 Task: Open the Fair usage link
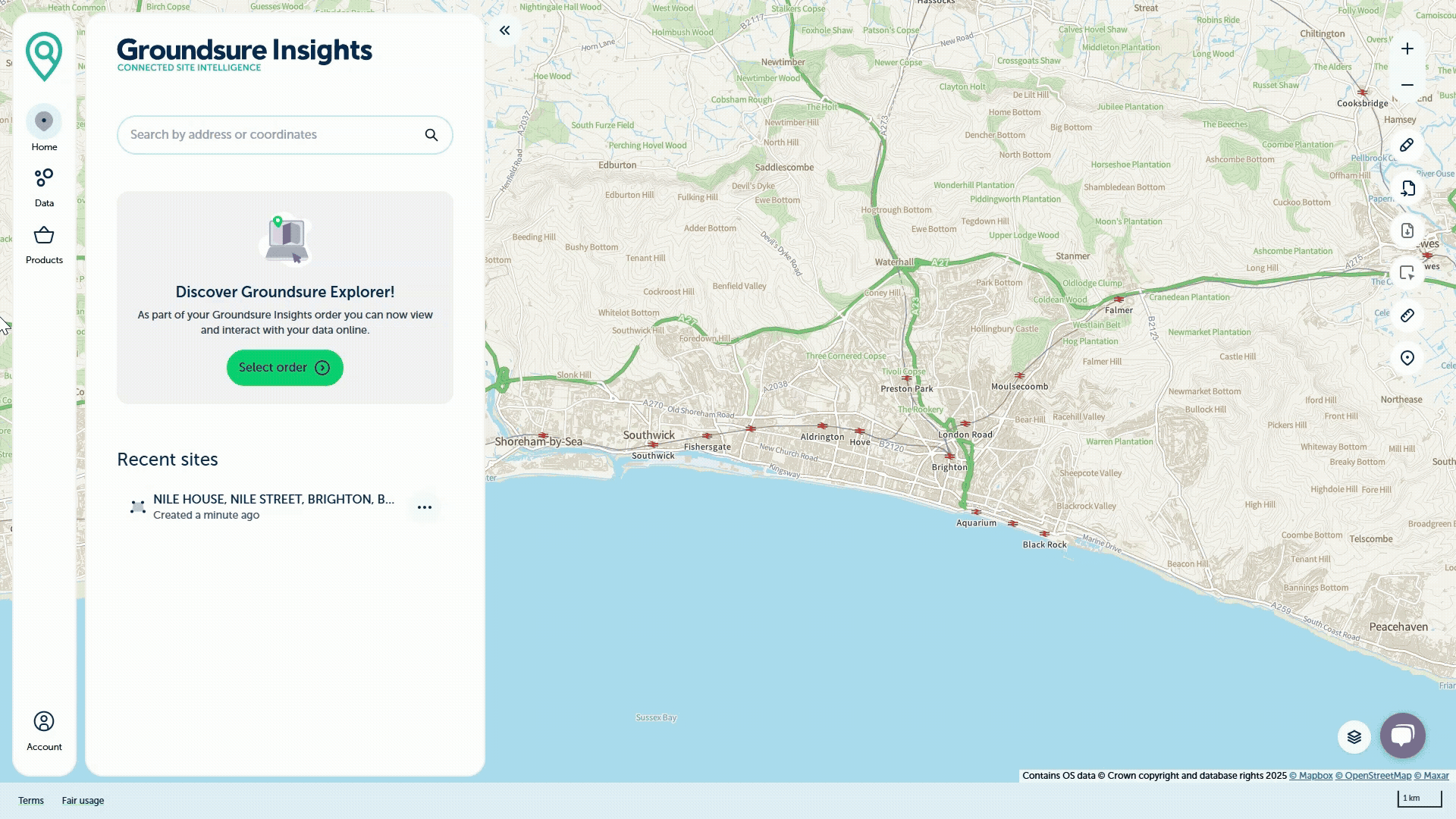pos(83,801)
